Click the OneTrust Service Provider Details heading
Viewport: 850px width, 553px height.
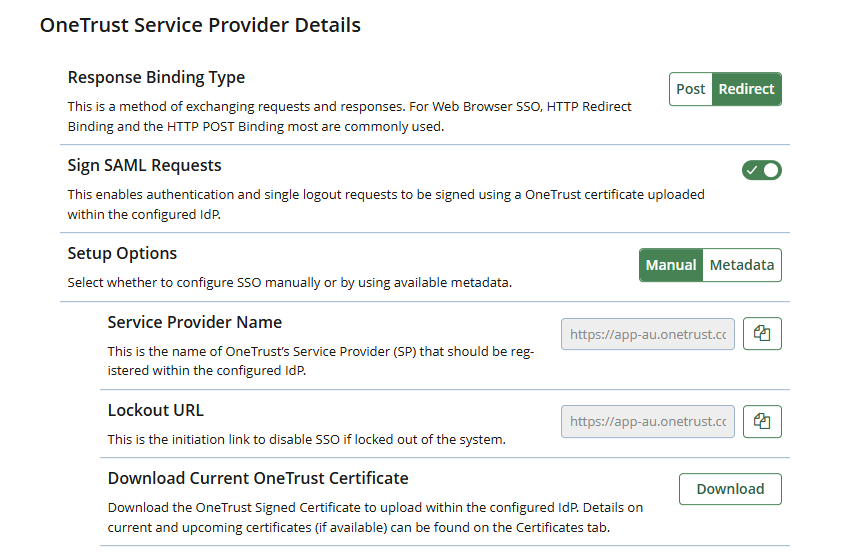tap(200, 25)
